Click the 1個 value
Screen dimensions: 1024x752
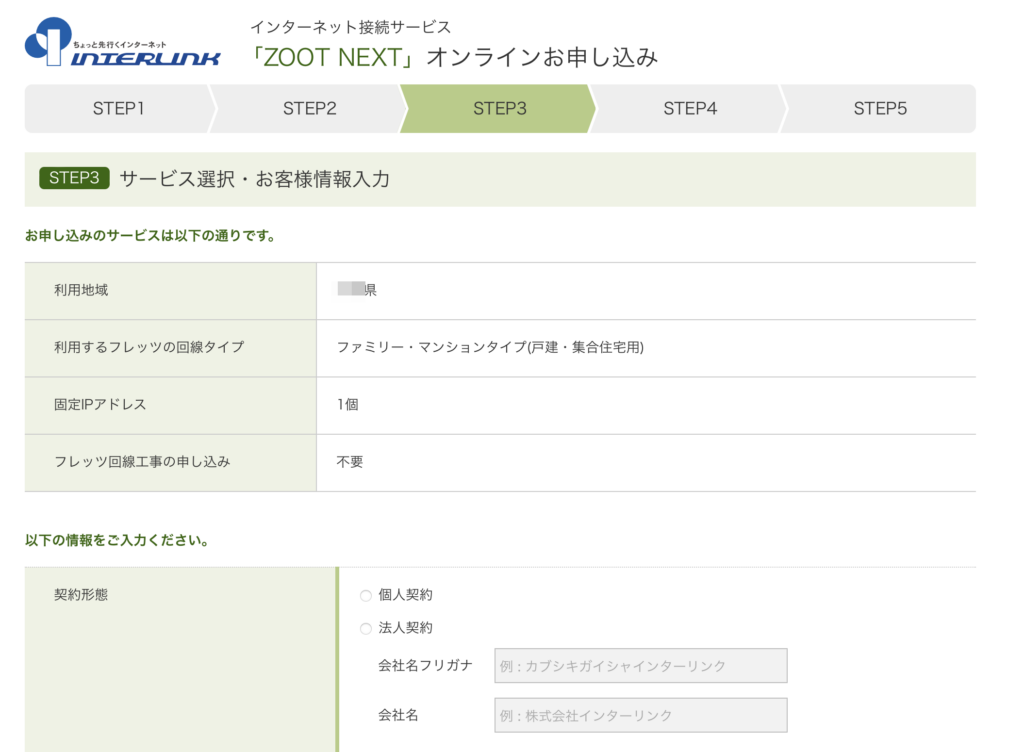tap(347, 404)
